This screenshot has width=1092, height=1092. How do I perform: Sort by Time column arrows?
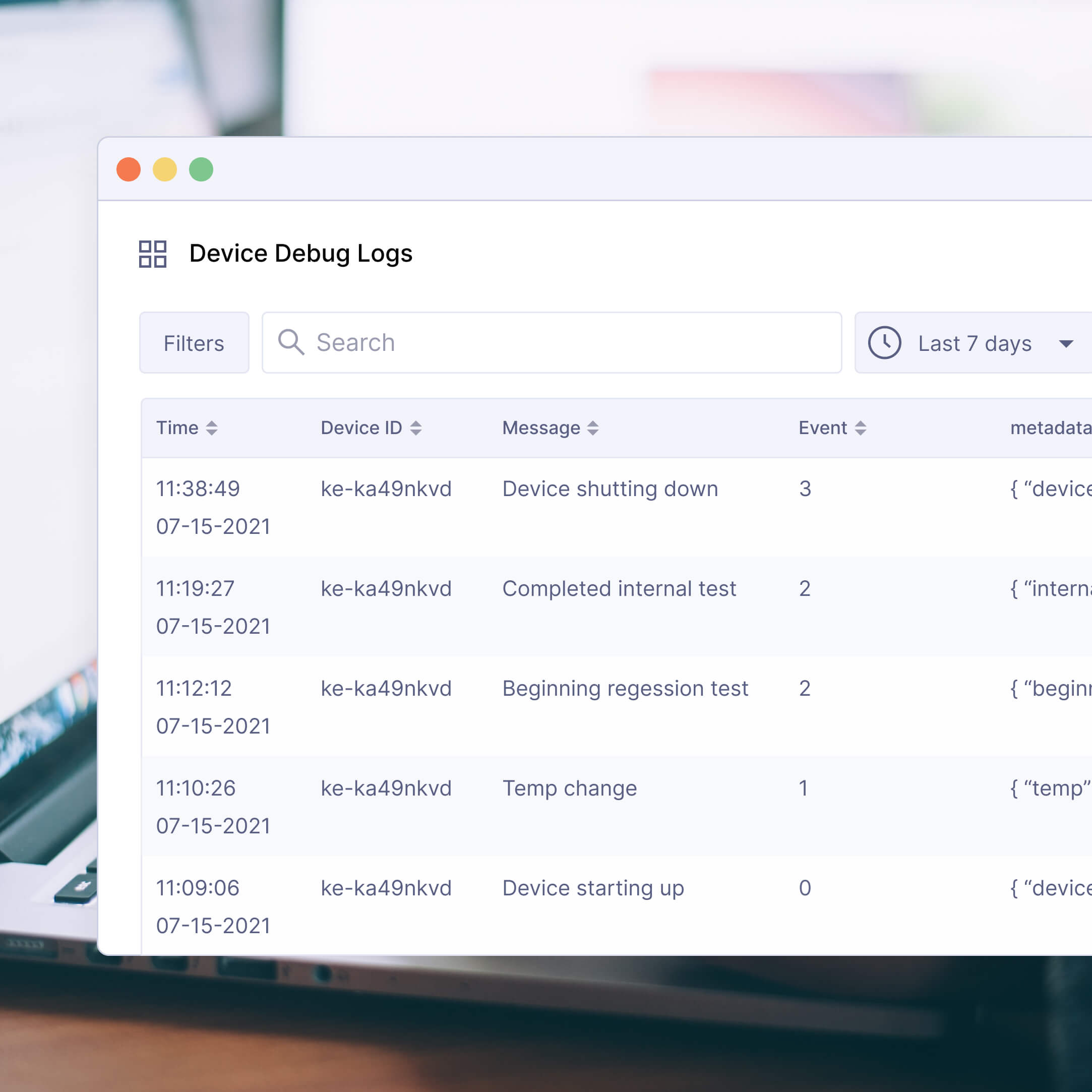pyautogui.click(x=211, y=428)
